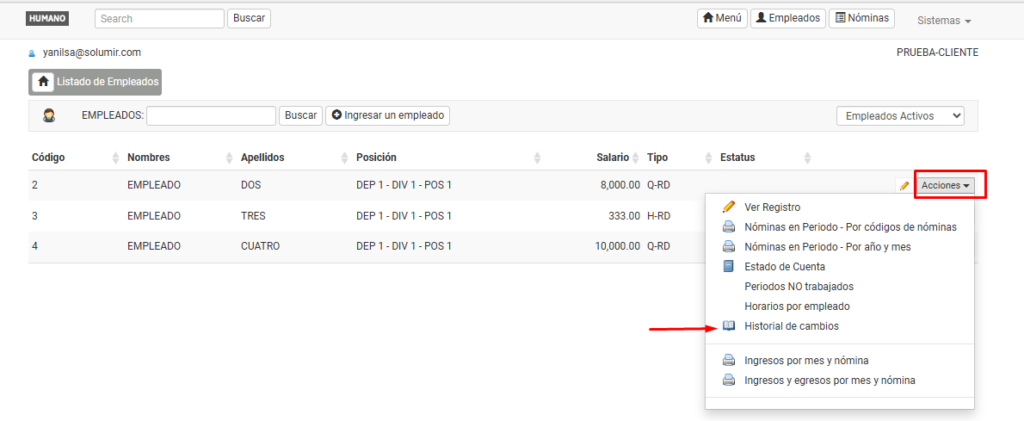
Task: Click the pencil edit icon for employee DOS
Action: pos(904,186)
